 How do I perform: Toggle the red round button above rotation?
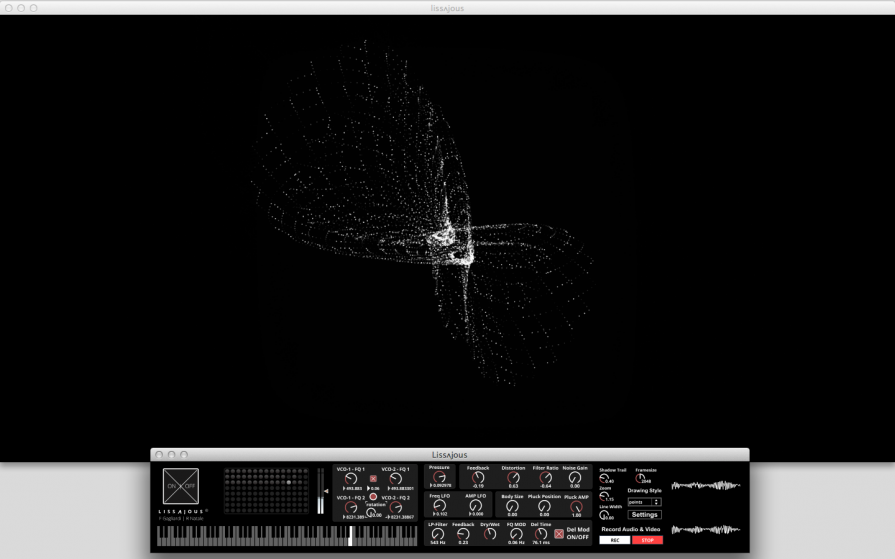pos(373,496)
